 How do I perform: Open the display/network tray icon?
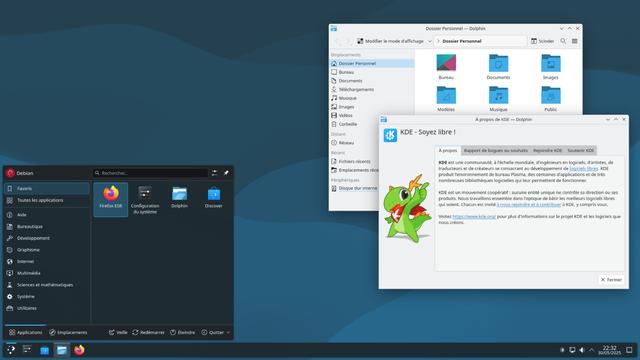(572, 350)
